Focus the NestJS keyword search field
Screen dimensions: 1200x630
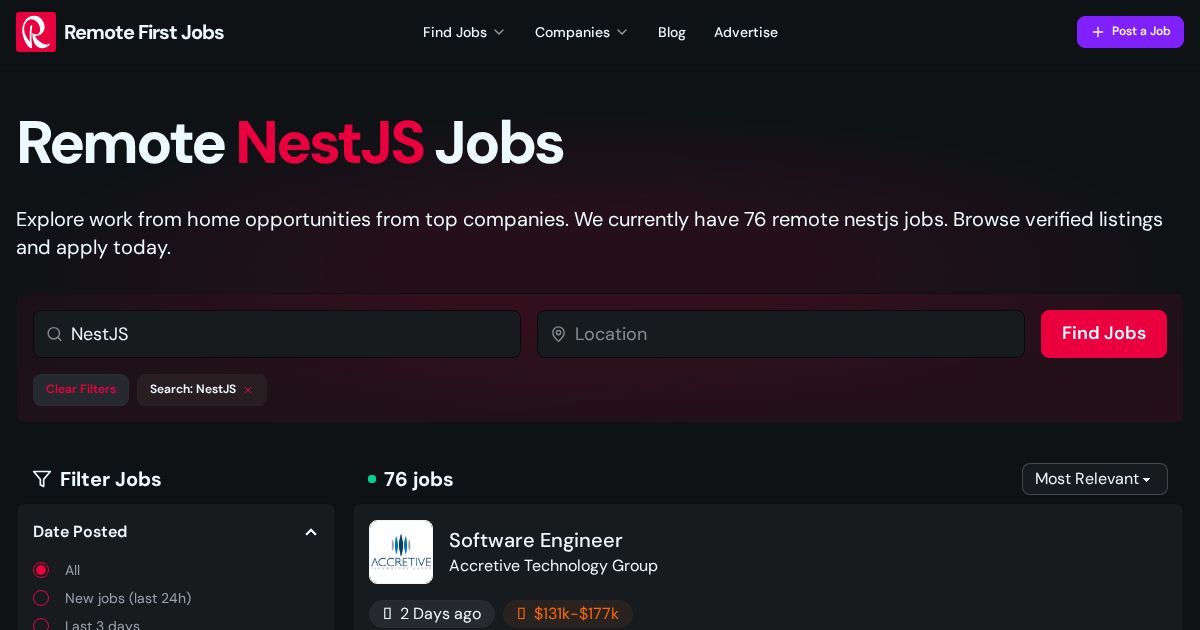coord(277,334)
